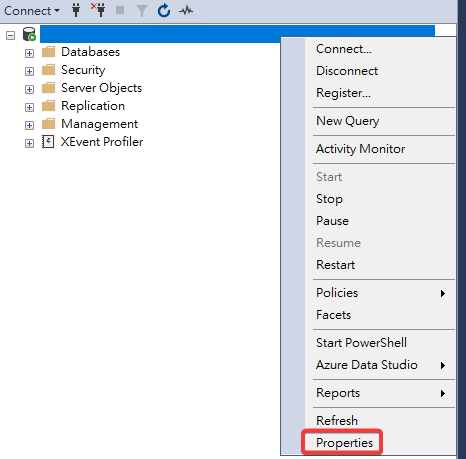This screenshot has height=459, width=466.
Task: Select Properties in the context menu
Action: click(x=344, y=443)
